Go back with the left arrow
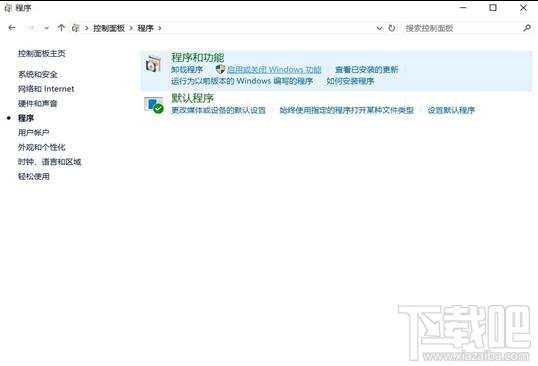 [12, 28]
